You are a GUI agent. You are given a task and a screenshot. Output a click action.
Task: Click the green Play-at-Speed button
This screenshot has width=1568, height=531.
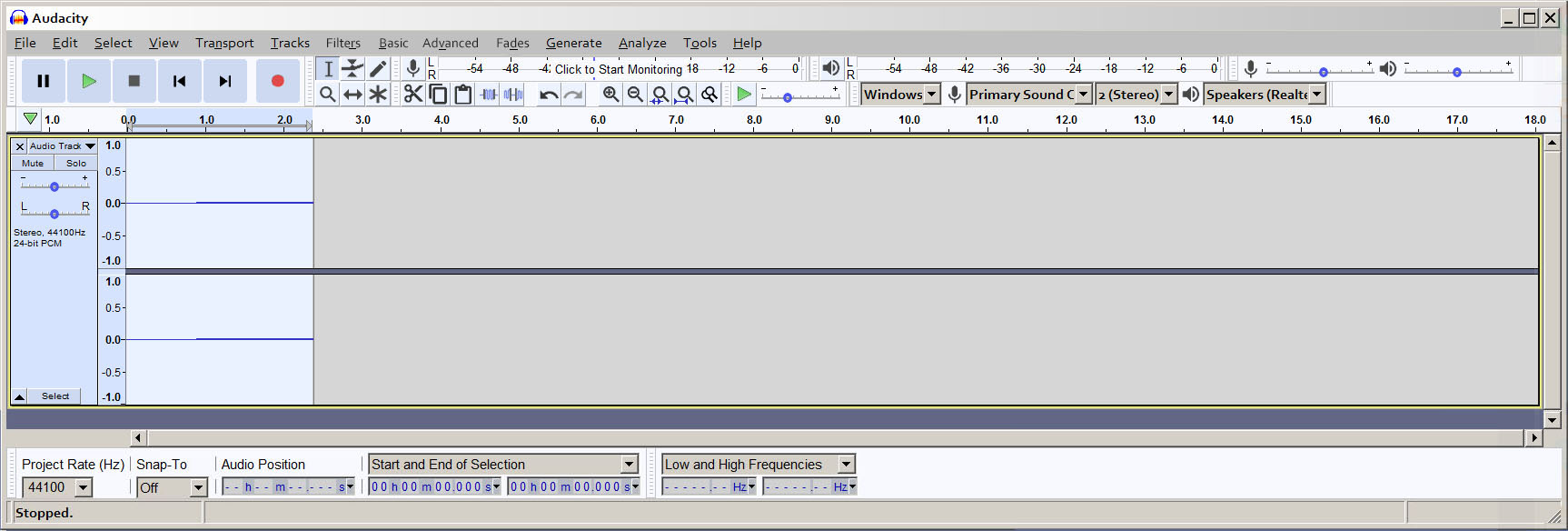pyautogui.click(x=744, y=94)
